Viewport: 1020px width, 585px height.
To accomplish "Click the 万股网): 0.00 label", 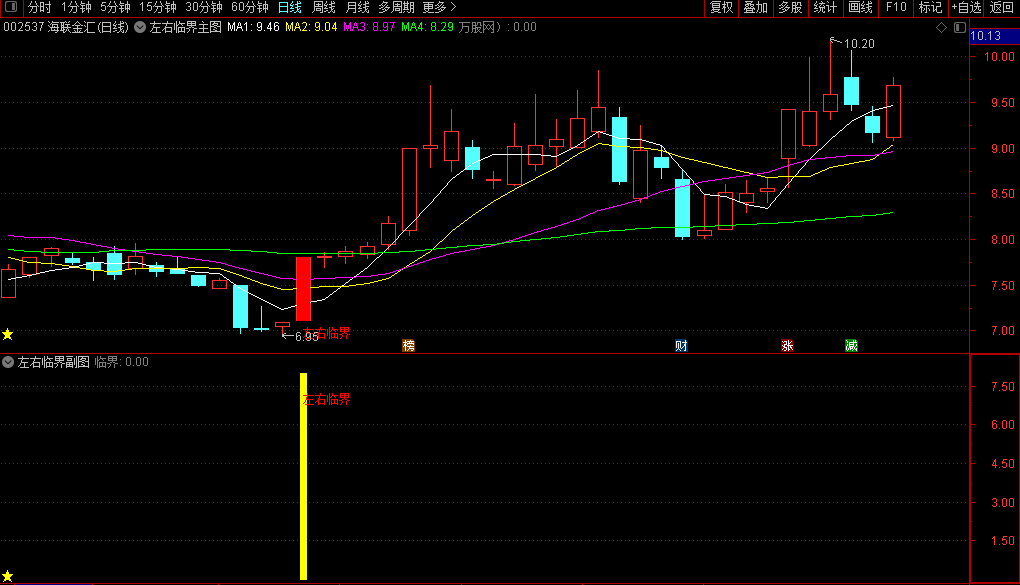I will [x=498, y=27].
